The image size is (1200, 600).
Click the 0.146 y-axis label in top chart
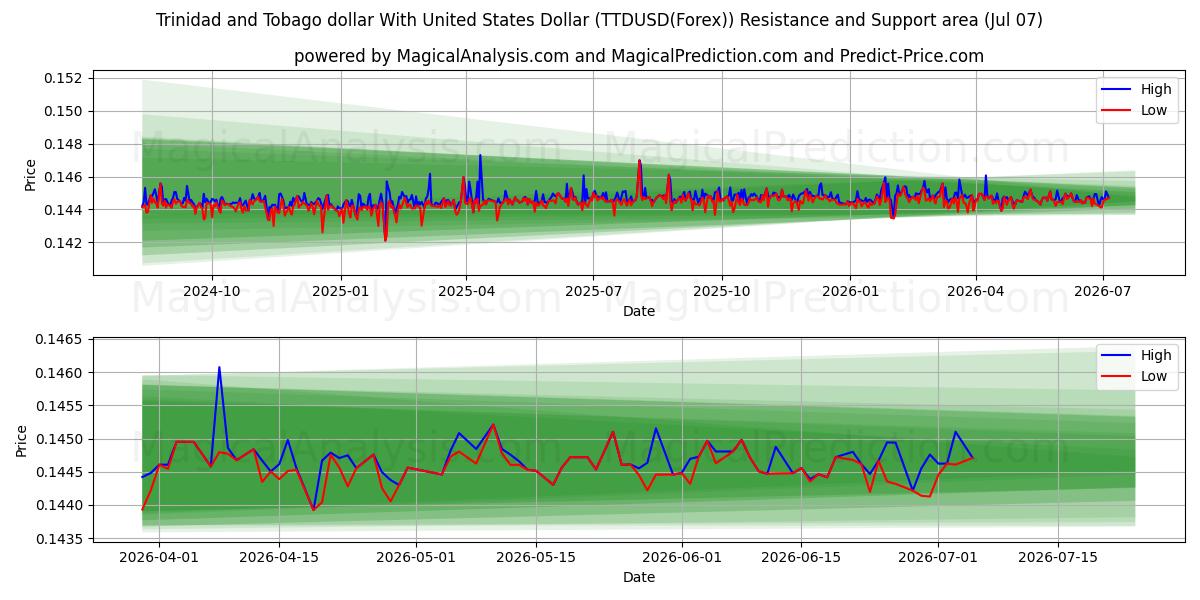64,177
